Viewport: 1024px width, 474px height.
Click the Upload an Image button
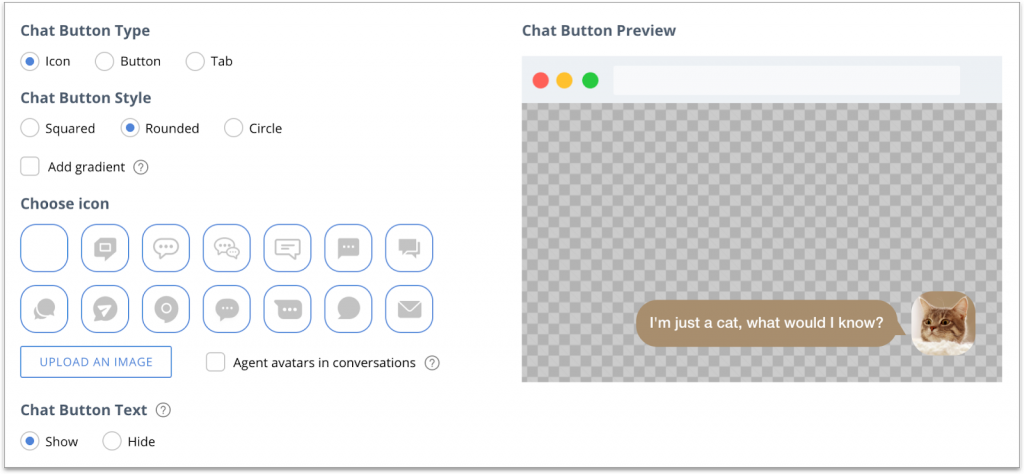tap(96, 362)
